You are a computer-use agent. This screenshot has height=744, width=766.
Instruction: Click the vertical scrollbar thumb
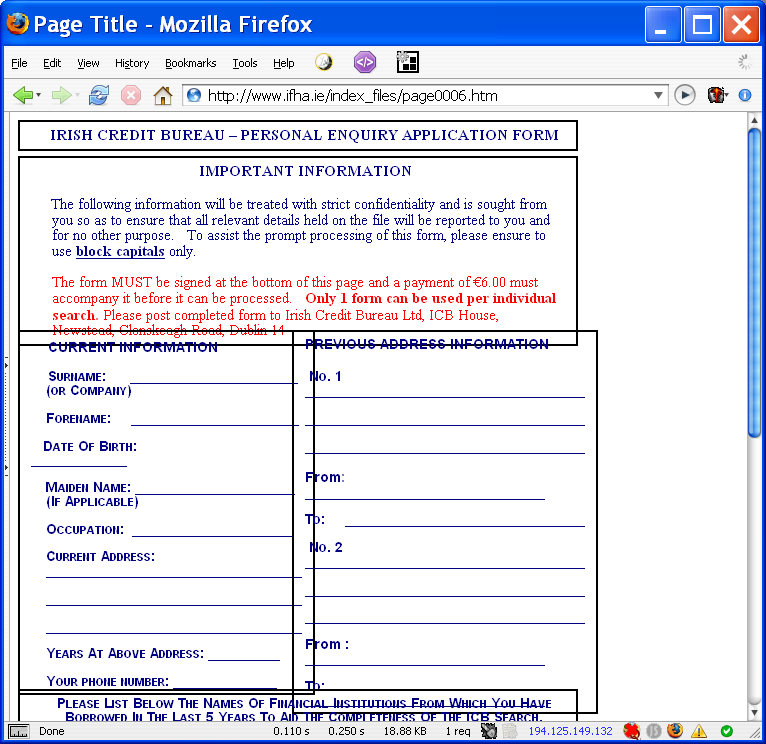754,282
